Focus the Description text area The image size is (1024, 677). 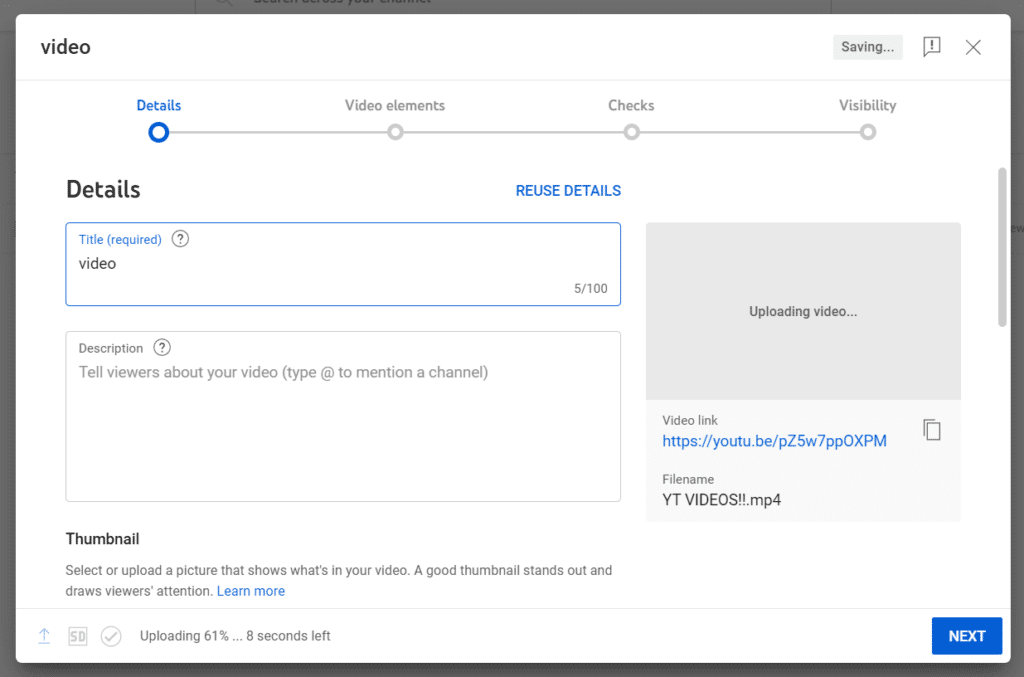(343, 417)
